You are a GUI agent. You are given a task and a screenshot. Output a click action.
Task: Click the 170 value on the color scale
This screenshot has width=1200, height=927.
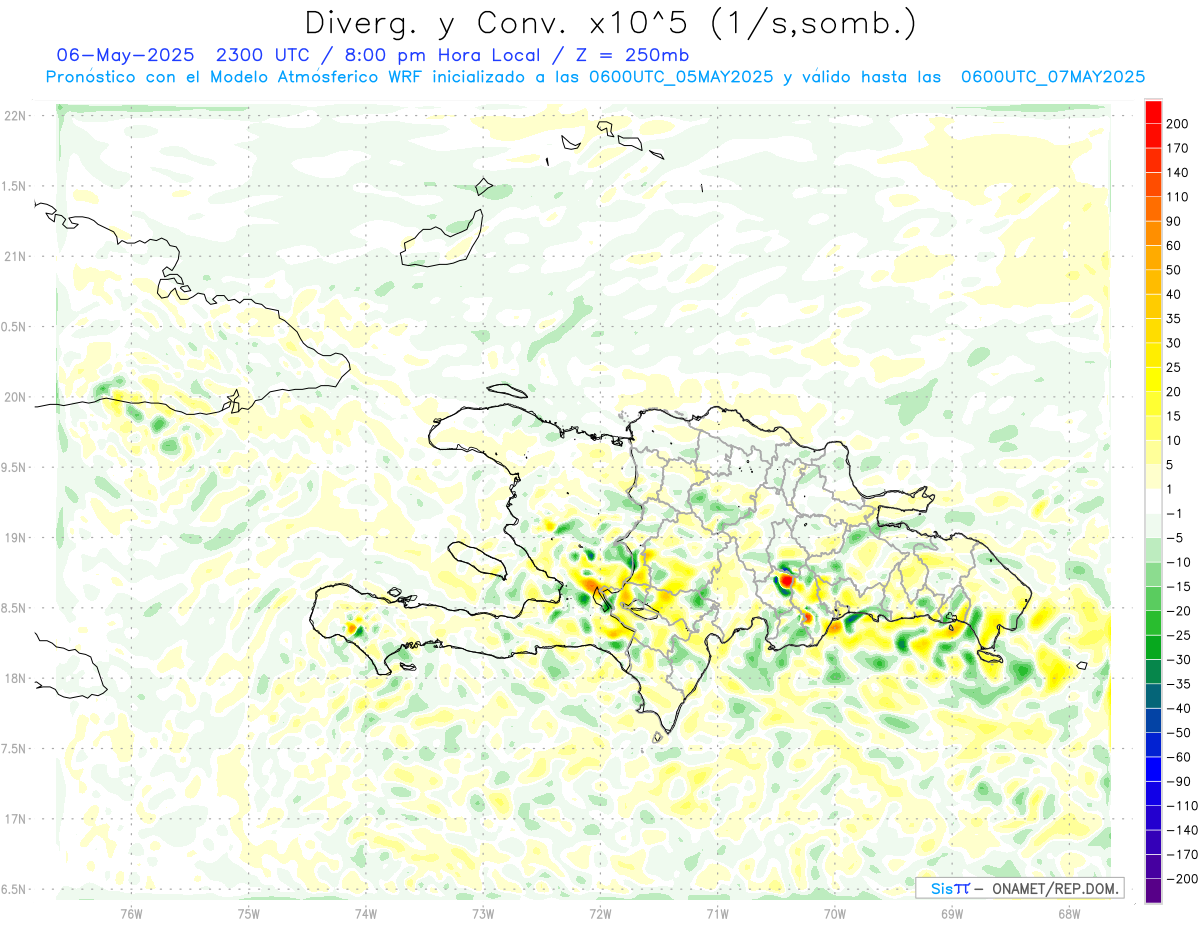click(1176, 149)
